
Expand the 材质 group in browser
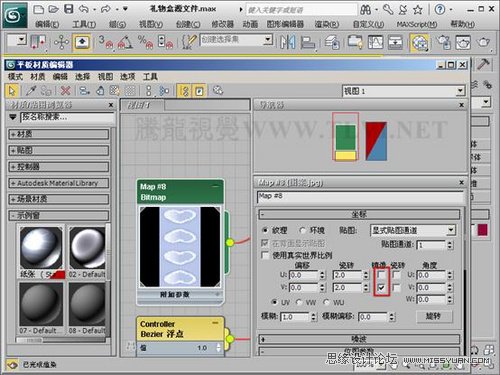click(59, 134)
